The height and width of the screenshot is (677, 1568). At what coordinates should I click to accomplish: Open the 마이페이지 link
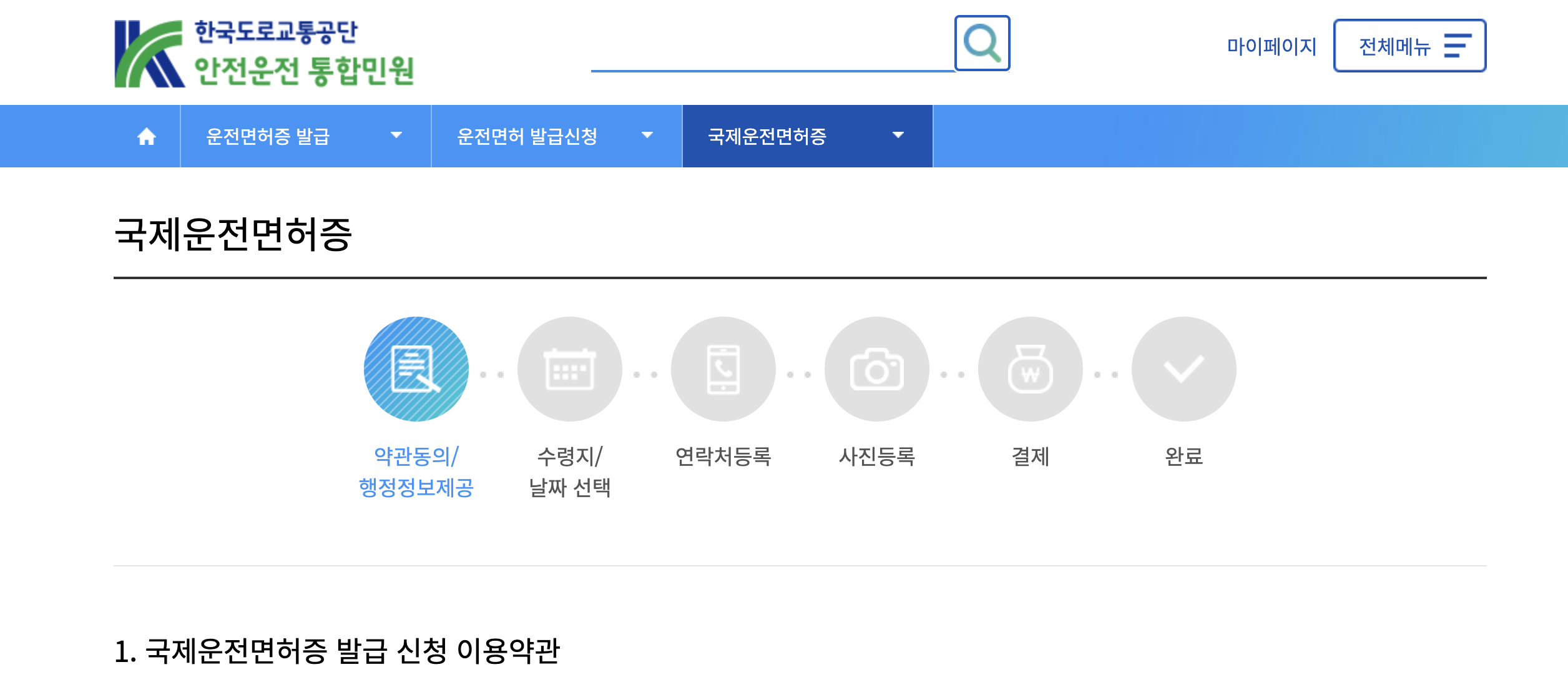click(1272, 46)
